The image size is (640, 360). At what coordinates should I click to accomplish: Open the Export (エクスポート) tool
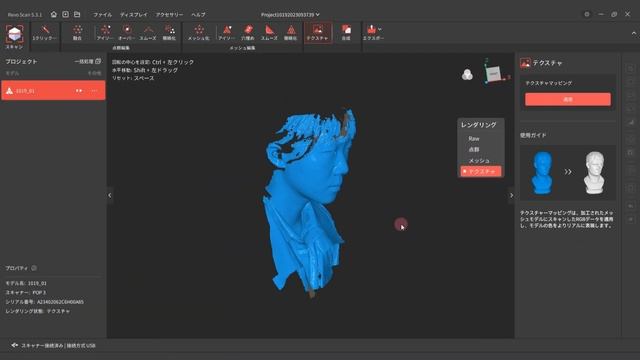[x=372, y=33]
